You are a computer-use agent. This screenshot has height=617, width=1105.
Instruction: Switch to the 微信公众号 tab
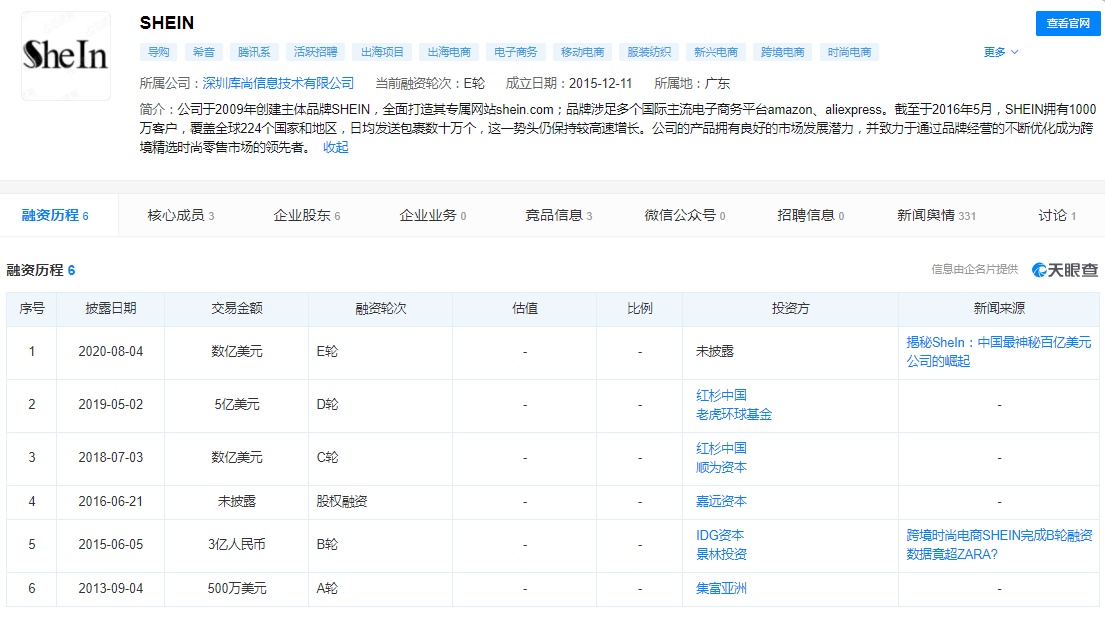tap(685, 216)
